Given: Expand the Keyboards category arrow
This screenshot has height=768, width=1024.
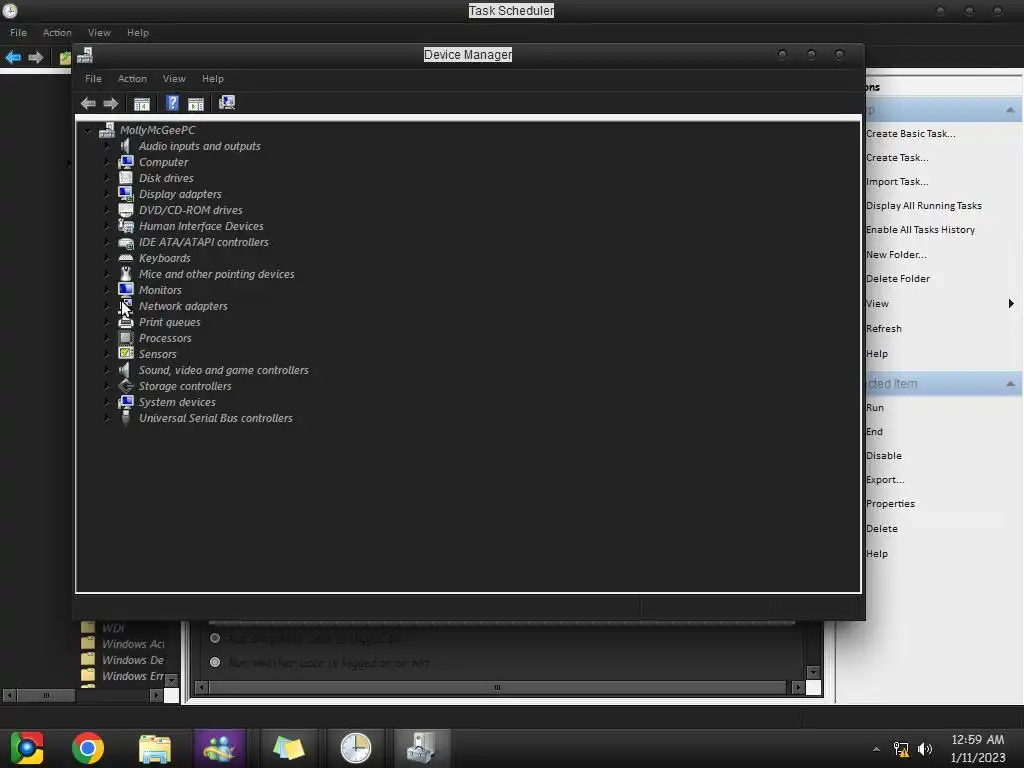Looking at the screenshot, I should click(107, 258).
